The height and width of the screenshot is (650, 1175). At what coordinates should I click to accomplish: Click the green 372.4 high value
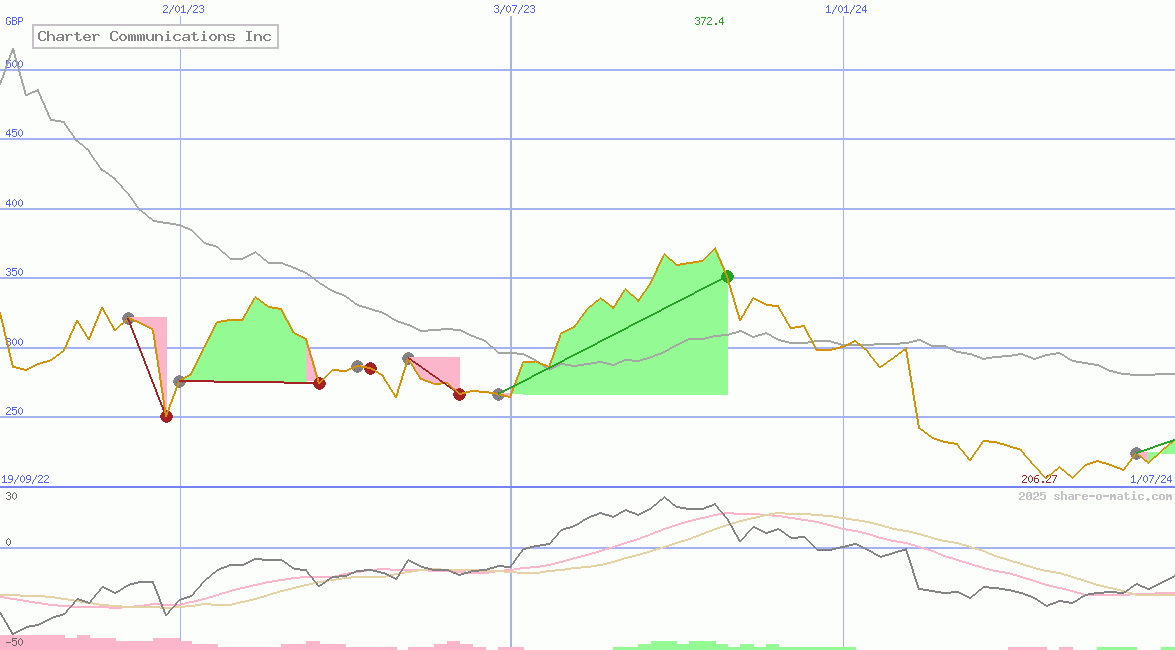pos(709,21)
